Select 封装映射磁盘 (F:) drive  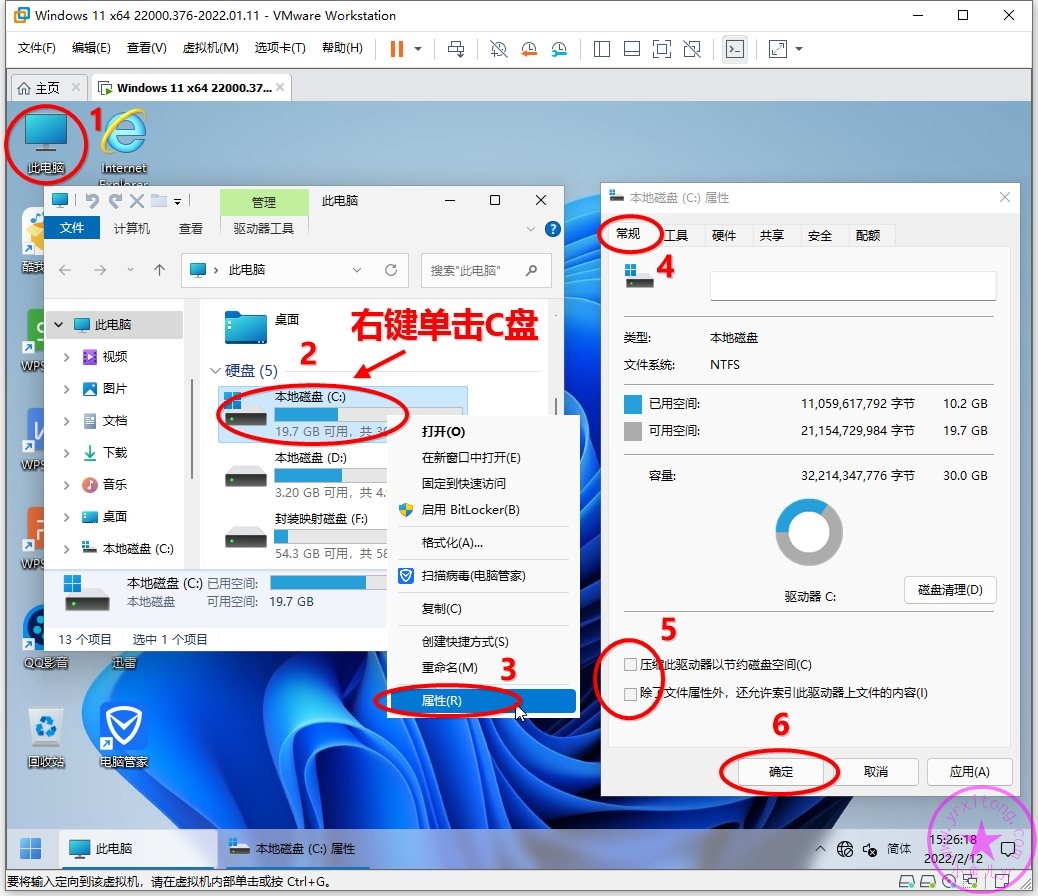[304, 538]
